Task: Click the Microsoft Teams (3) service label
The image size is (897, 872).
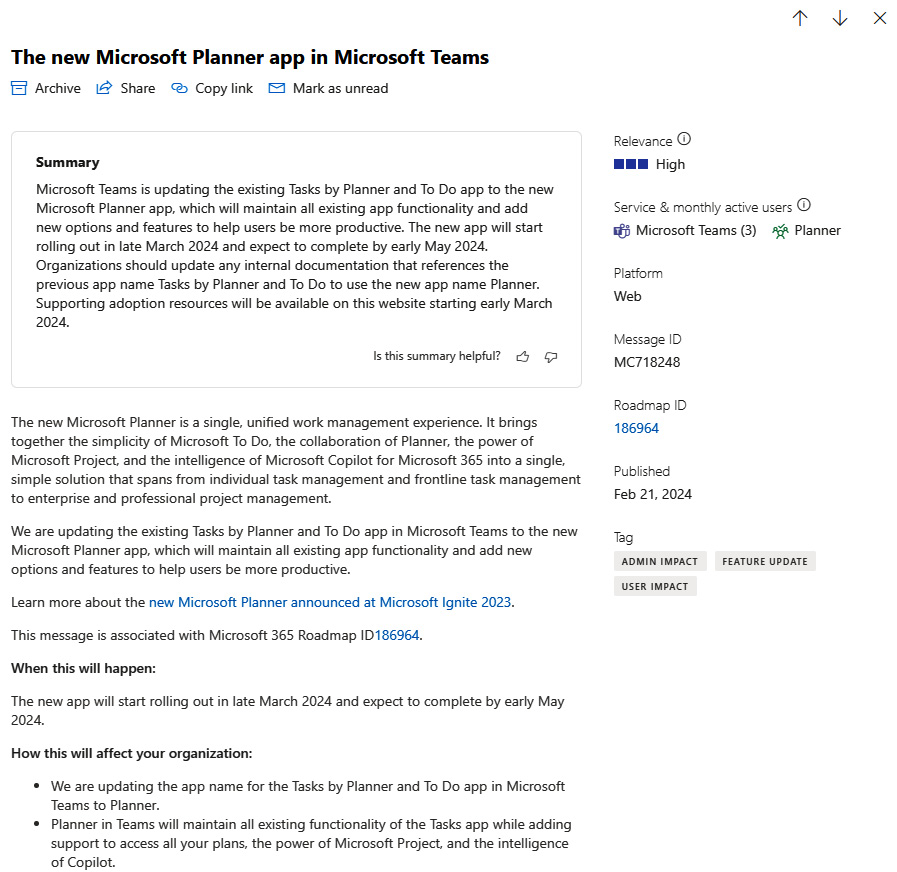Action: pyautogui.click(x=696, y=231)
